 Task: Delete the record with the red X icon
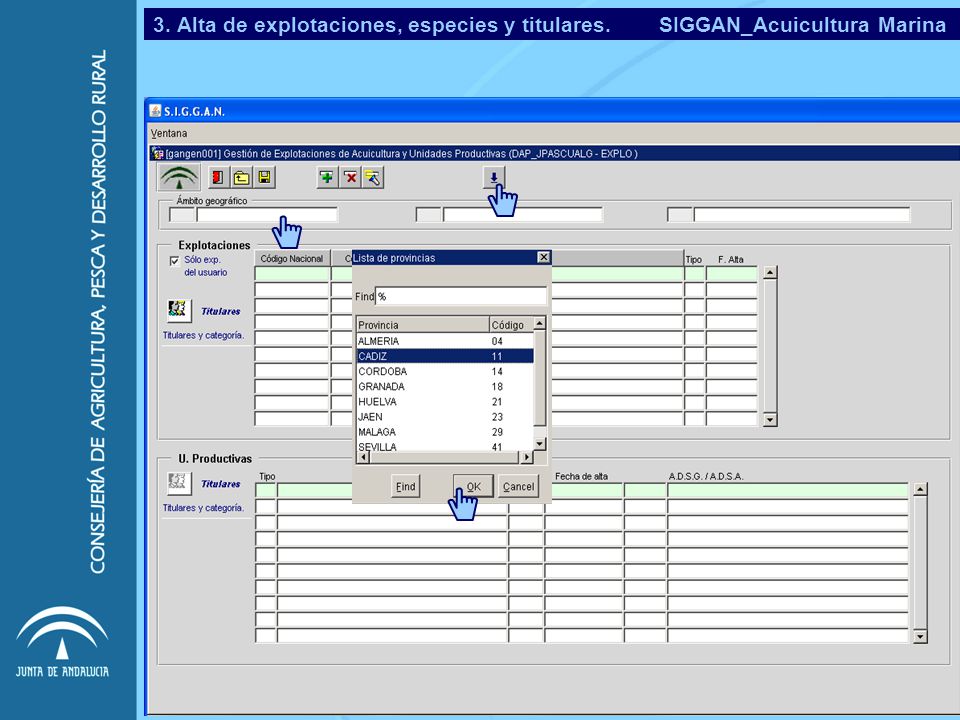click(350, 178)
